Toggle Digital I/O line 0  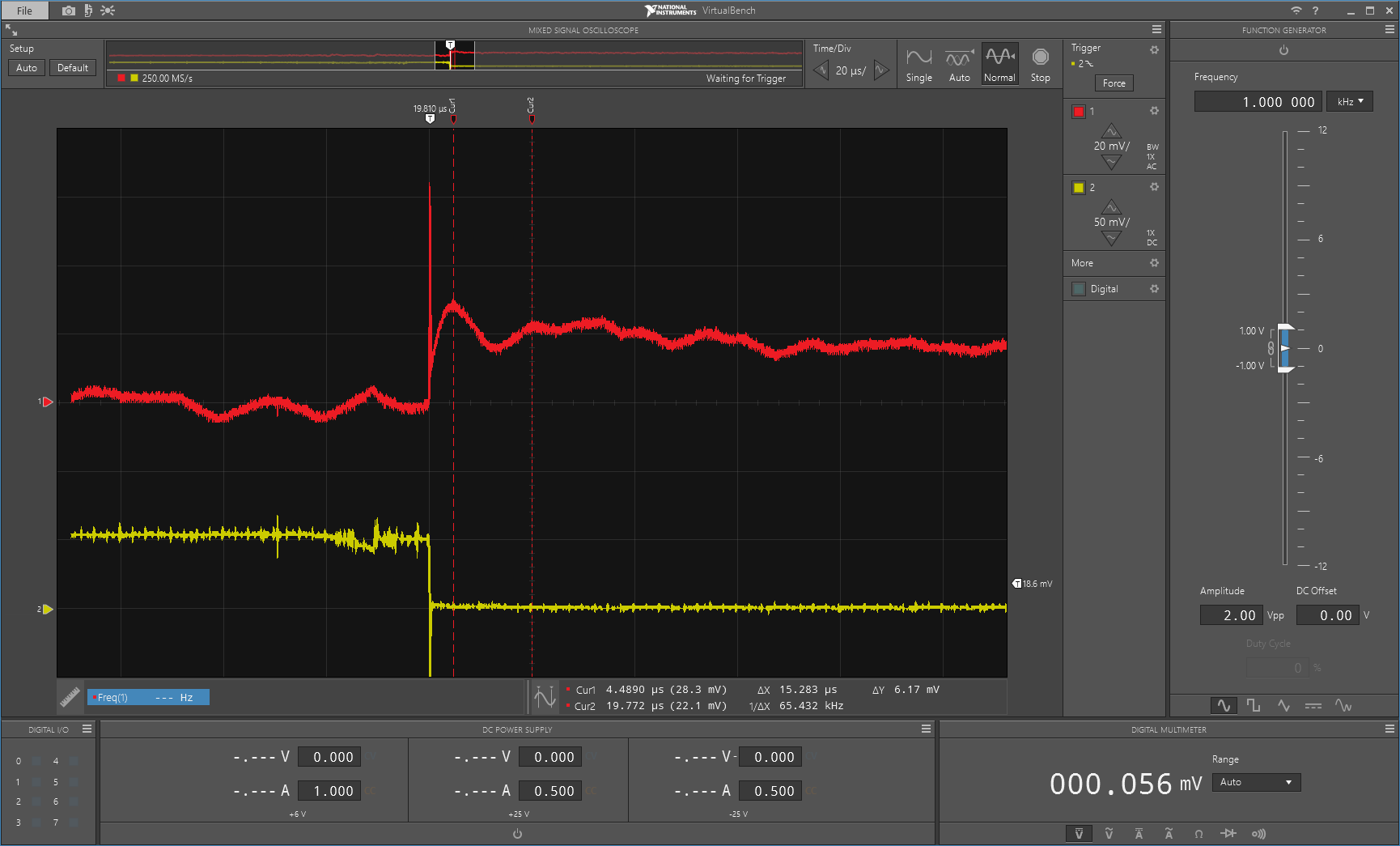pyautogui.click(x=36, y=761)
